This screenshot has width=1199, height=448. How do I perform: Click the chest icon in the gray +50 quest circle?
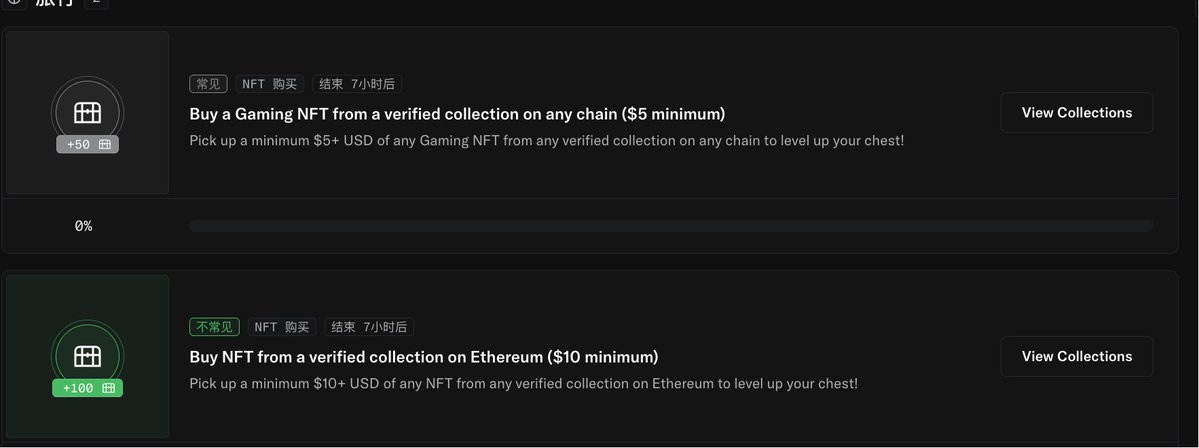(x=87, y=112)
